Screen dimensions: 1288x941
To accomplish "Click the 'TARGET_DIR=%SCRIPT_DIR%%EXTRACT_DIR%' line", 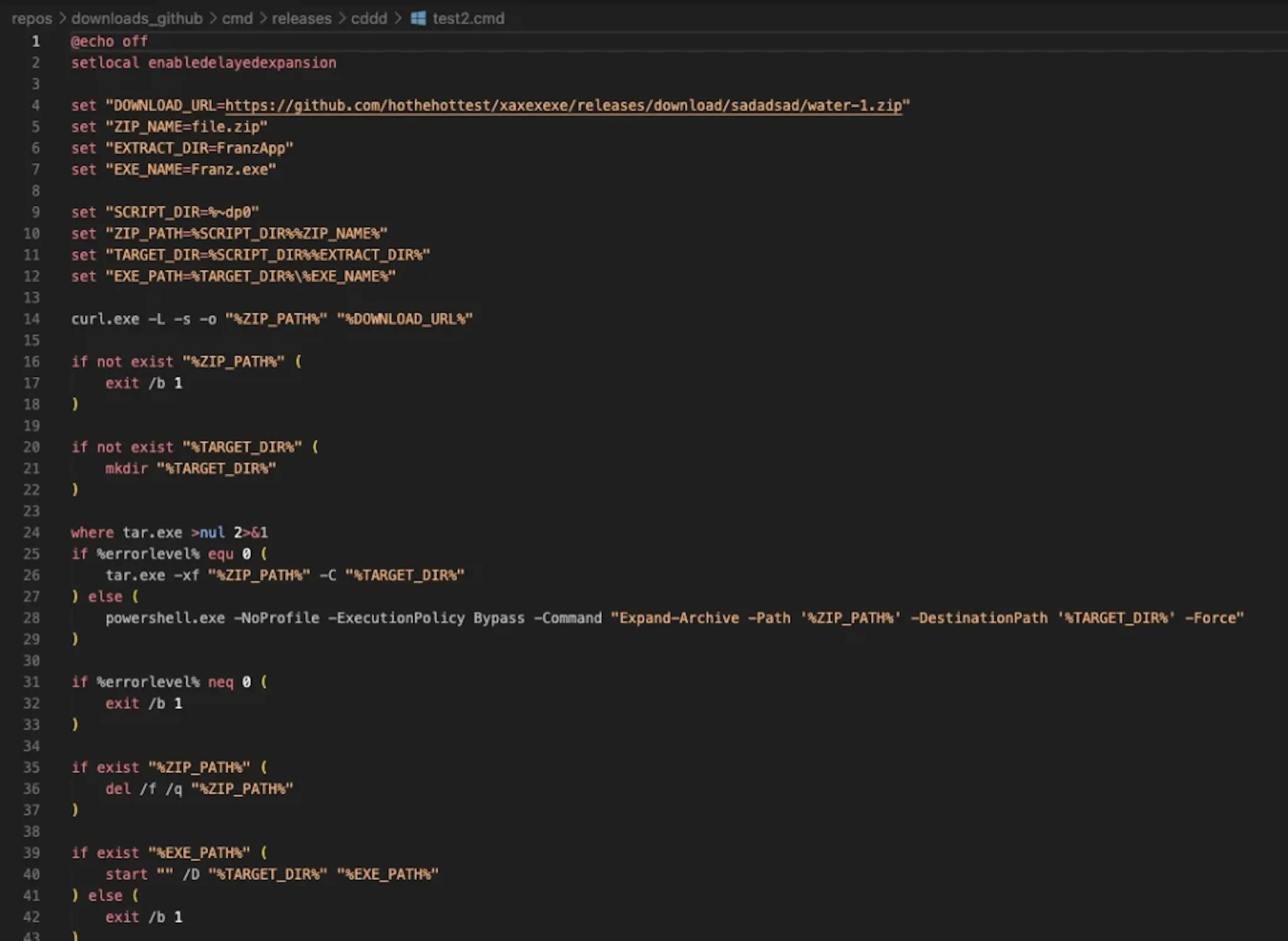I will point(251,255).
